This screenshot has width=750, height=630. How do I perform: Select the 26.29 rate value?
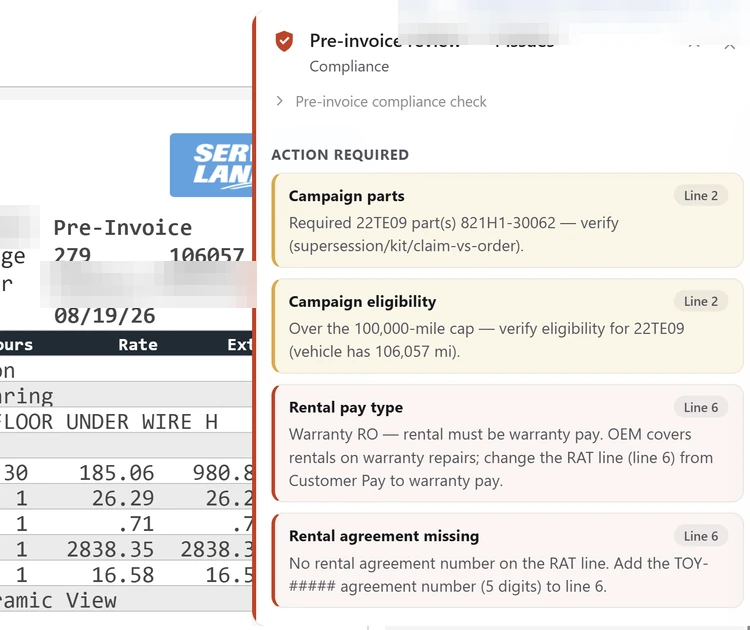[x=123, y=498]
